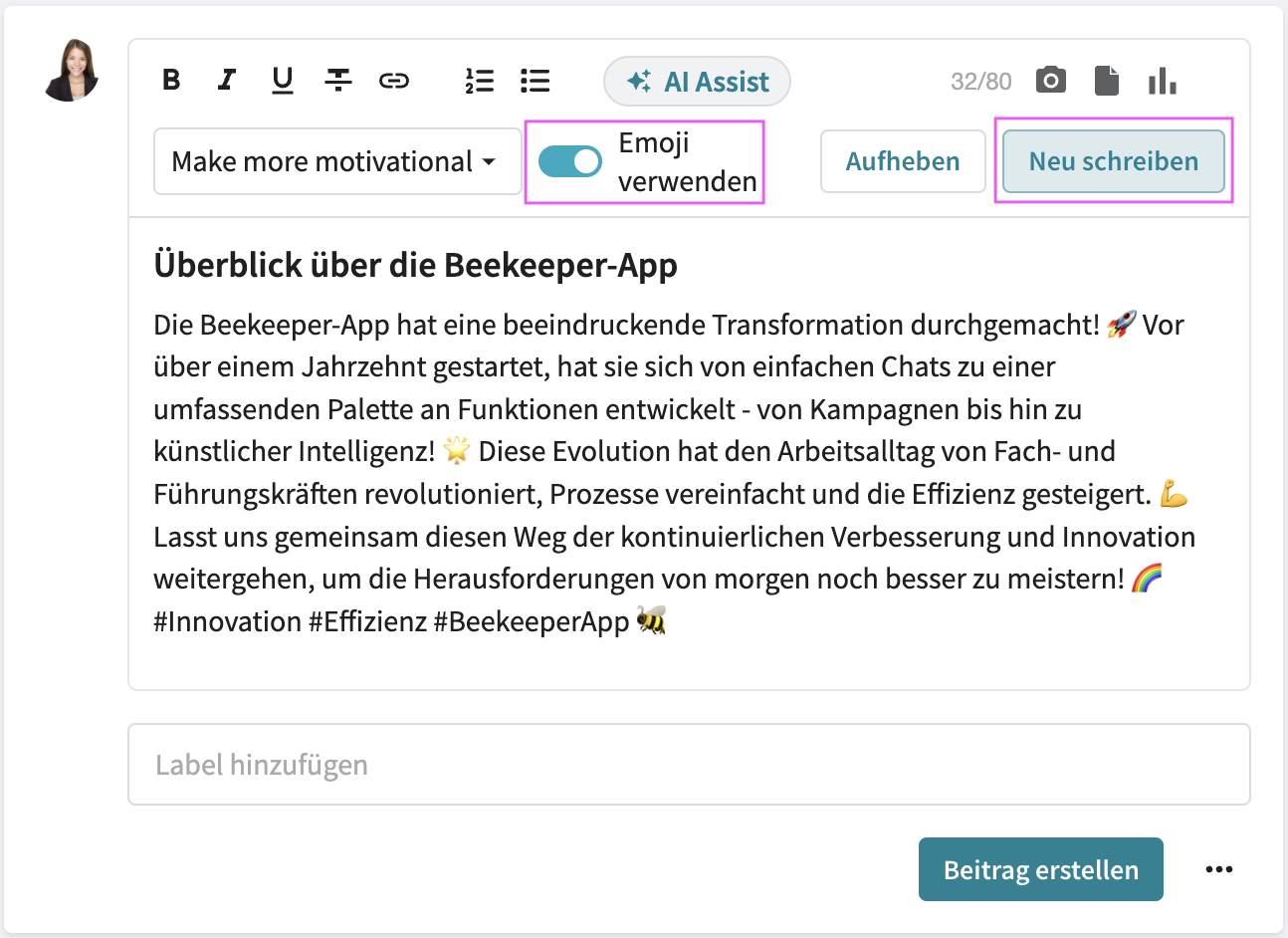Apply italic formatting

(226, 81)
